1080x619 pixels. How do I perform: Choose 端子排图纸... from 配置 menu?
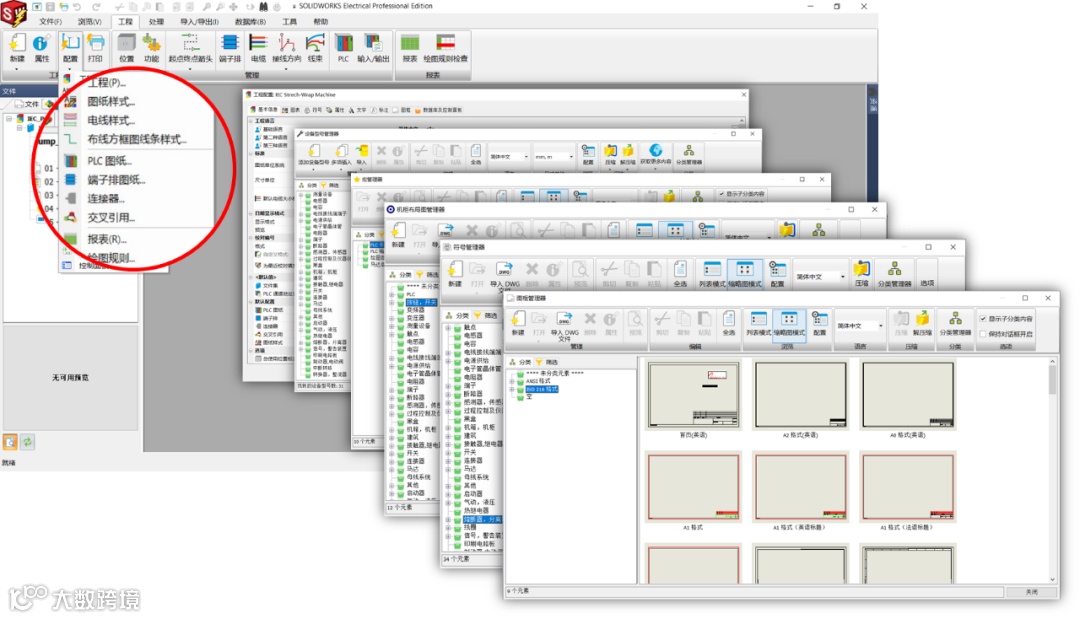point(116,180)
